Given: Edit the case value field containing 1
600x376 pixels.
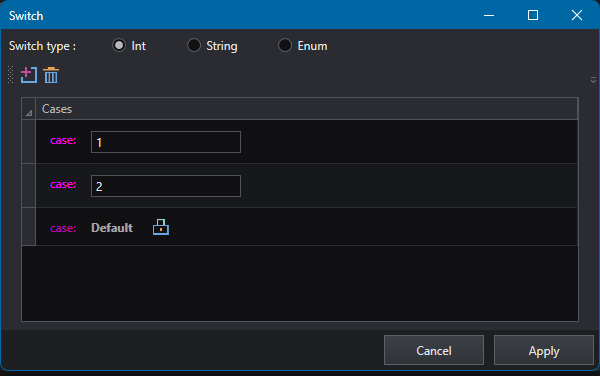Looking at the screenshot, I should point(166,142).
